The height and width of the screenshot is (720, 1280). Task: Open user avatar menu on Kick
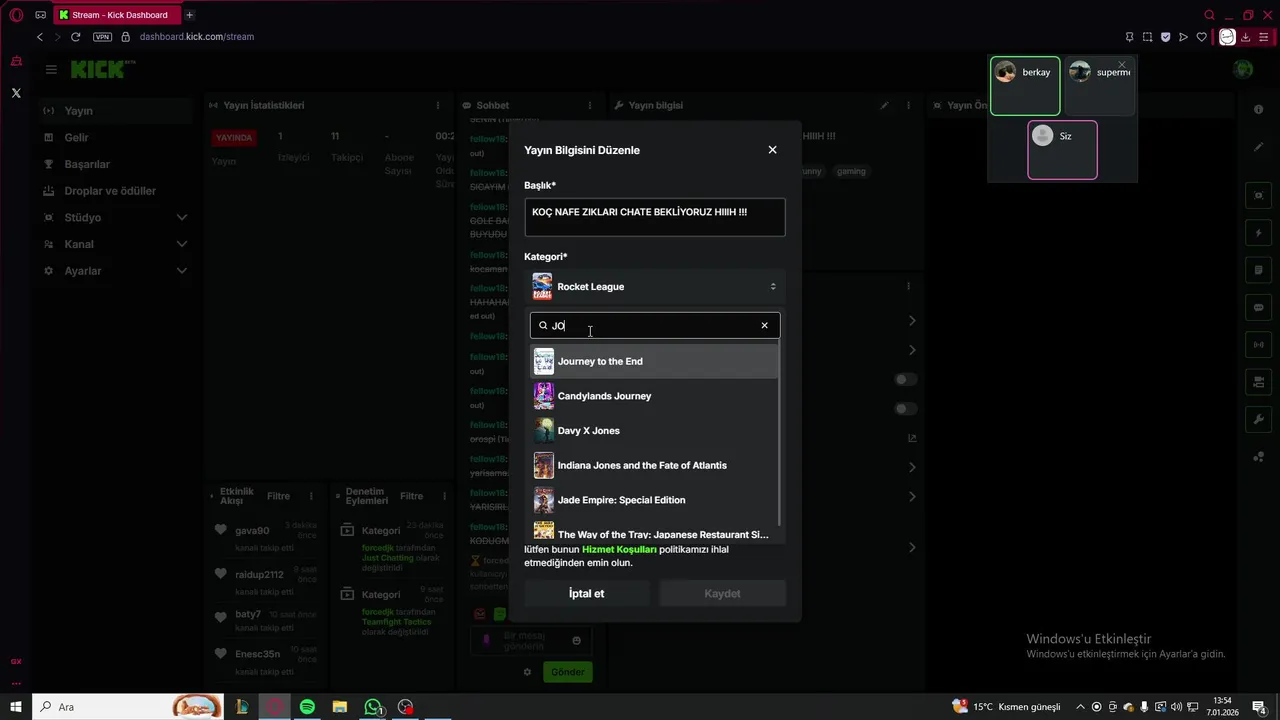[1243, 69]
